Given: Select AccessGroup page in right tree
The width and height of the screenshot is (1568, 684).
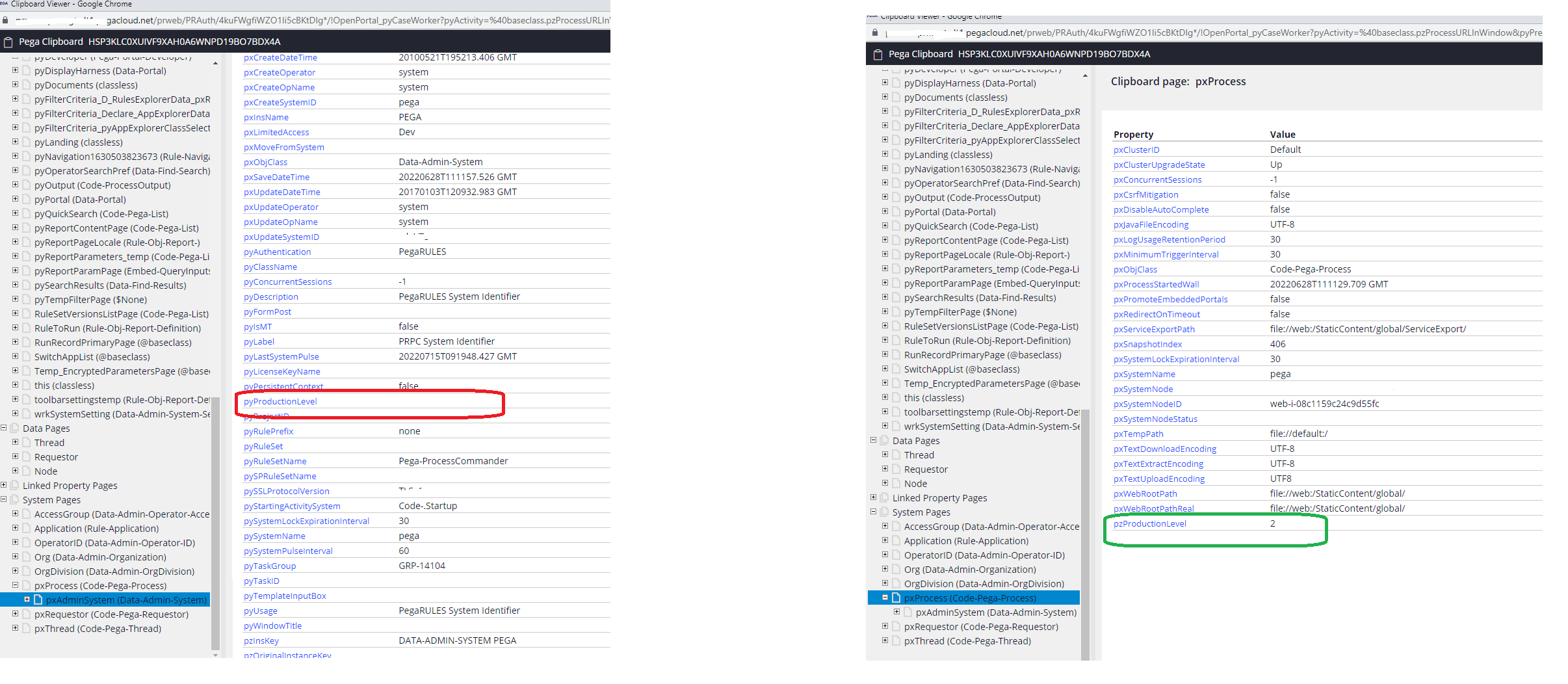Looking at the screenshot, I should pos(991,527).
